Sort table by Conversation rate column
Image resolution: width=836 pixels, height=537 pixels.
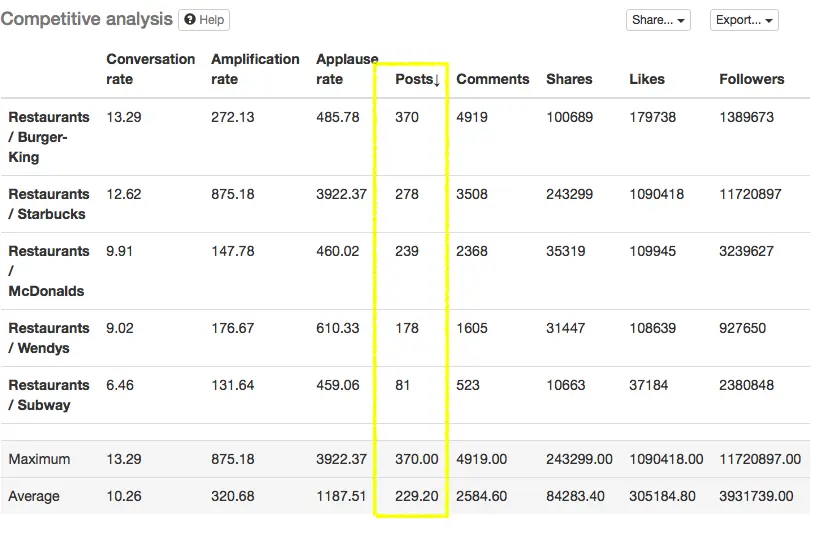point(150,69)
